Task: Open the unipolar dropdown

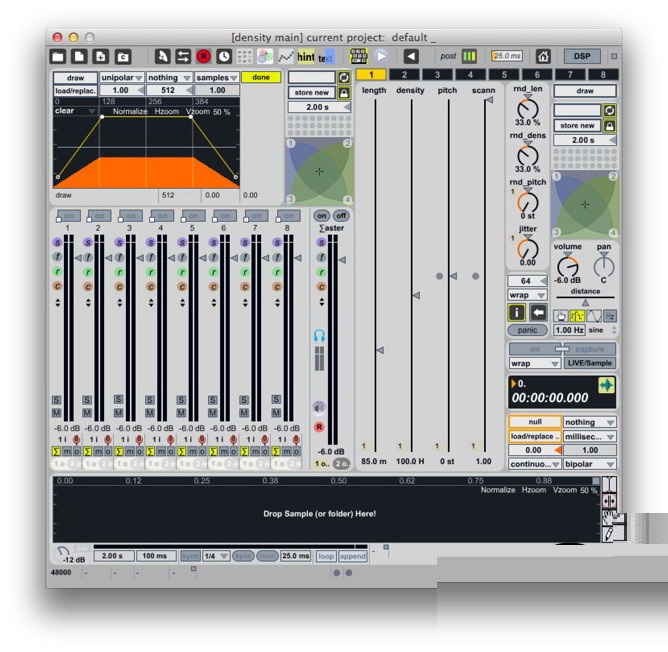Action: [x=121, y=78]
